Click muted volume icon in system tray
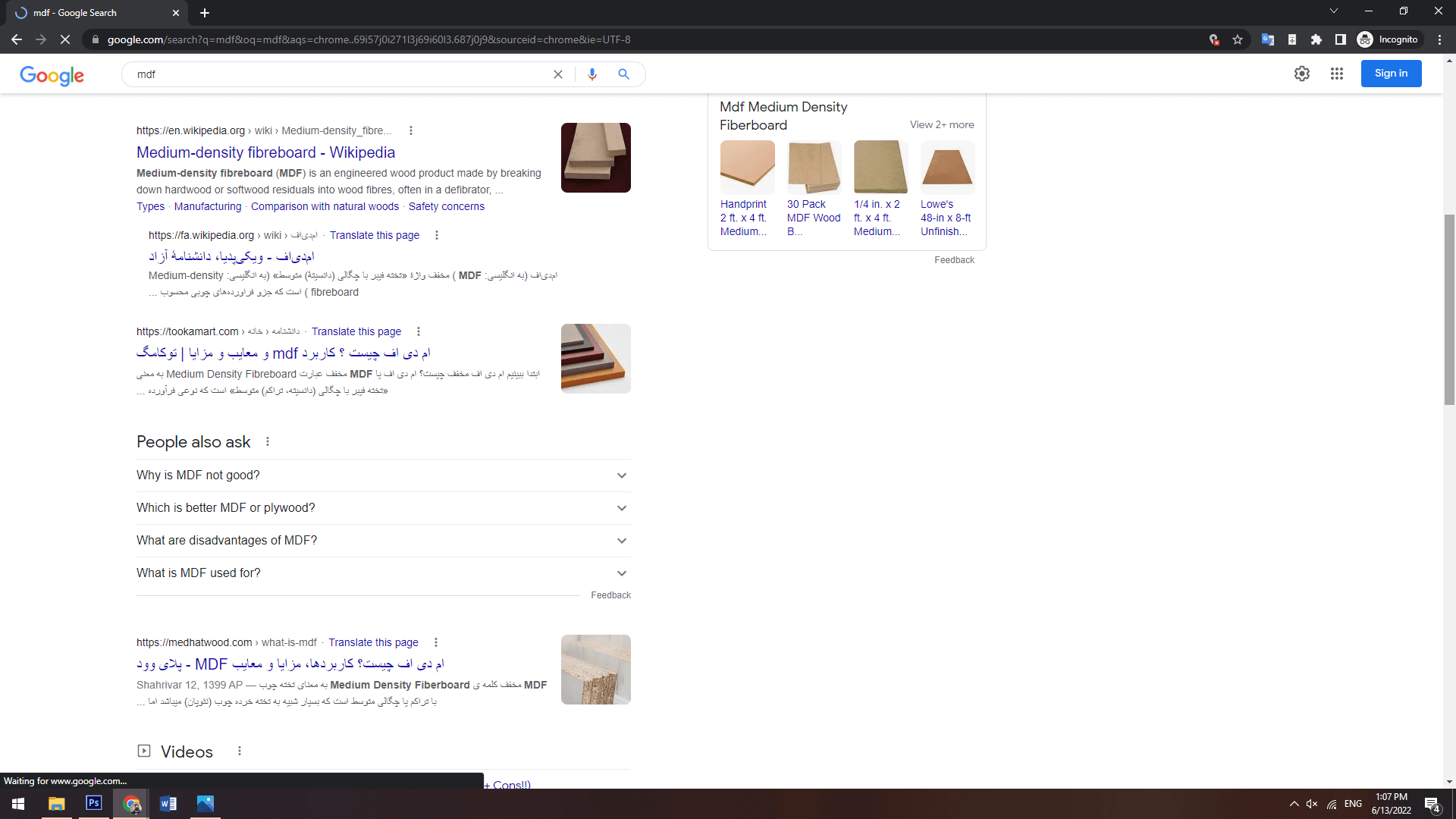Viewport: 1456px width, 819px height. pos(1312,804)
